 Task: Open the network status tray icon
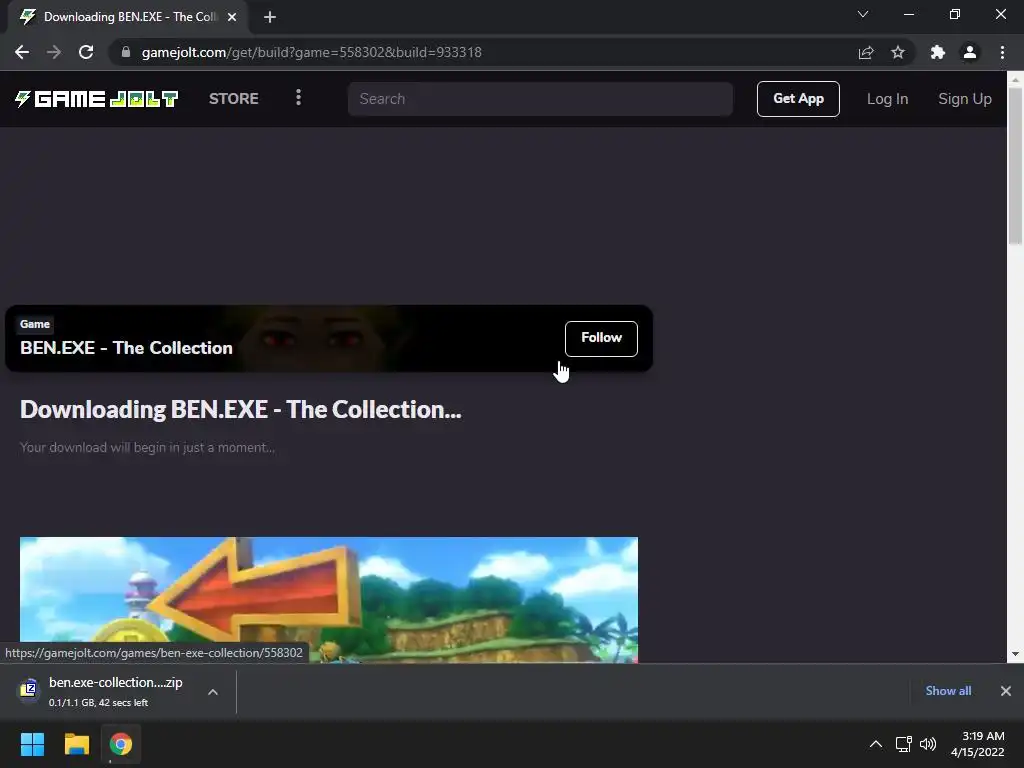point(903,744)
